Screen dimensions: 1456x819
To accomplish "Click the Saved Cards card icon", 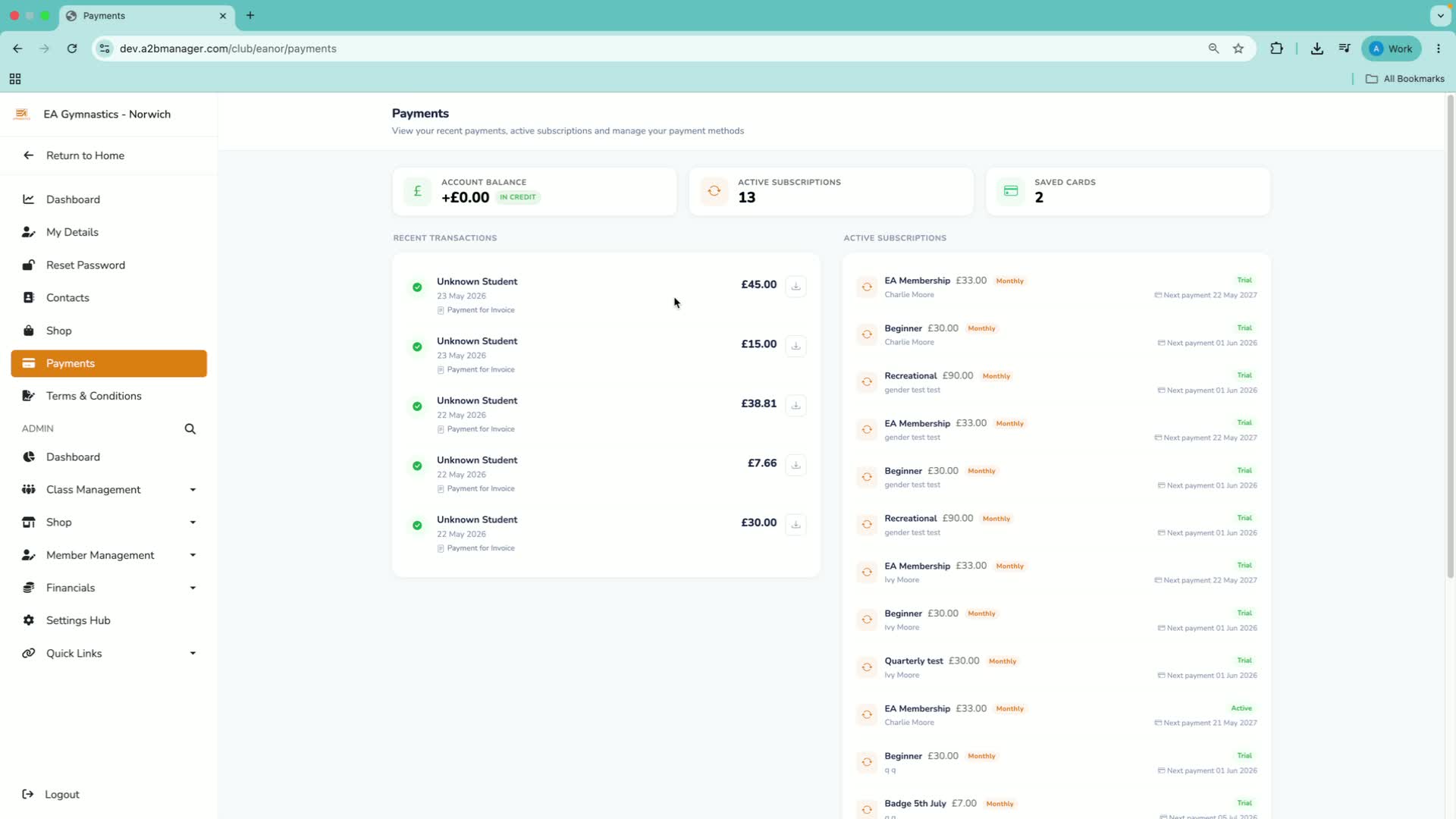I will coord(1011,191).
